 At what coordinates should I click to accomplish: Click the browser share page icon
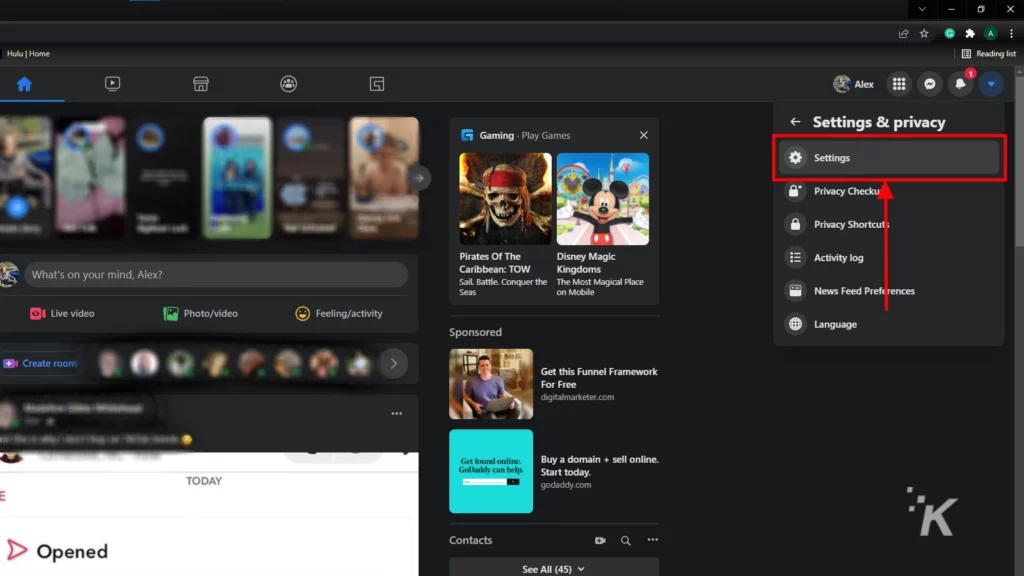(903, 33)
